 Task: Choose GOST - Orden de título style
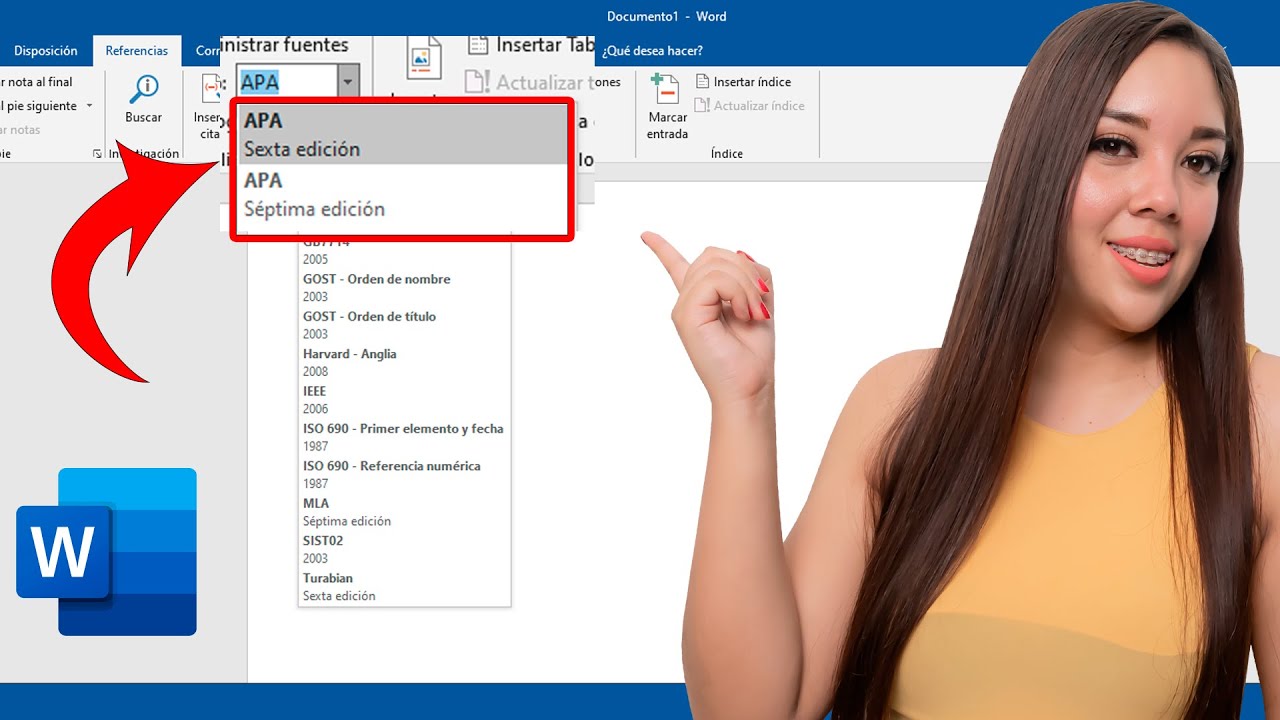(x=404, y=324)
